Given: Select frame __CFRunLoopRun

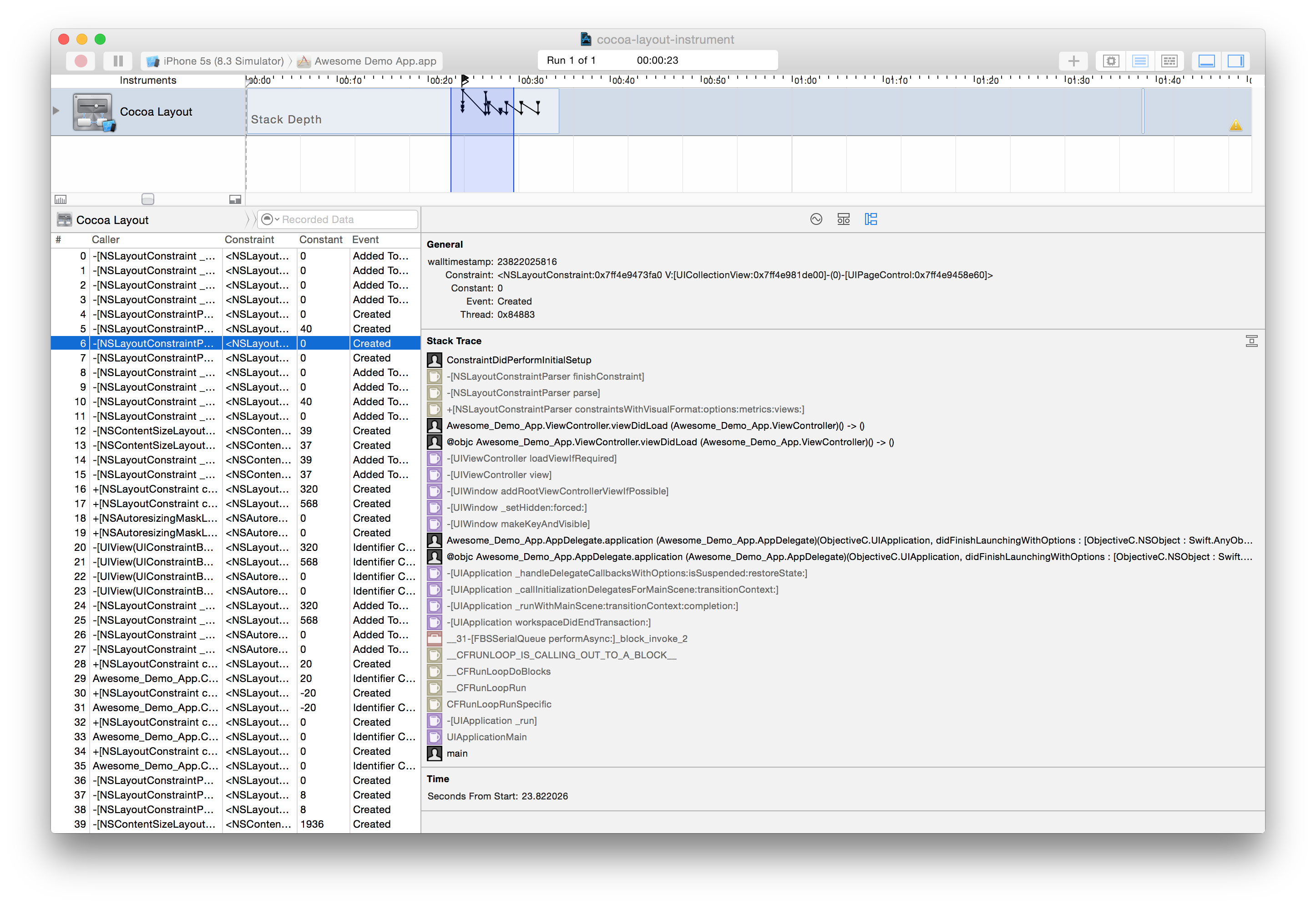Looking at the screenshot, I should tap(486, 688).
